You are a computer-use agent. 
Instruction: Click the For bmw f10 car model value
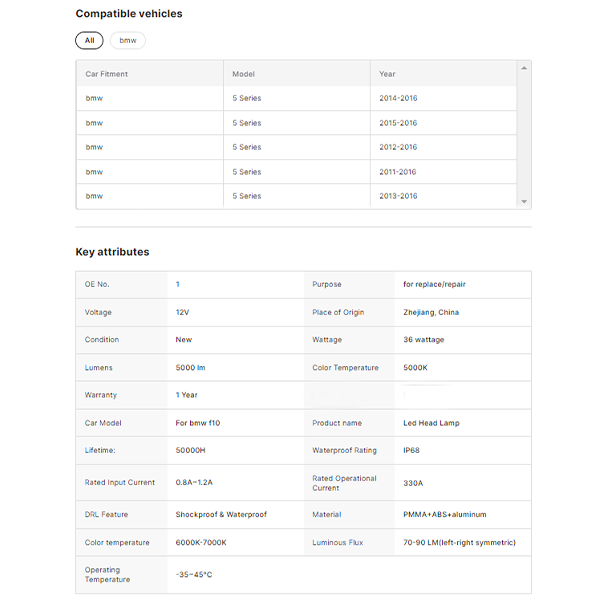tap(197, 423)
